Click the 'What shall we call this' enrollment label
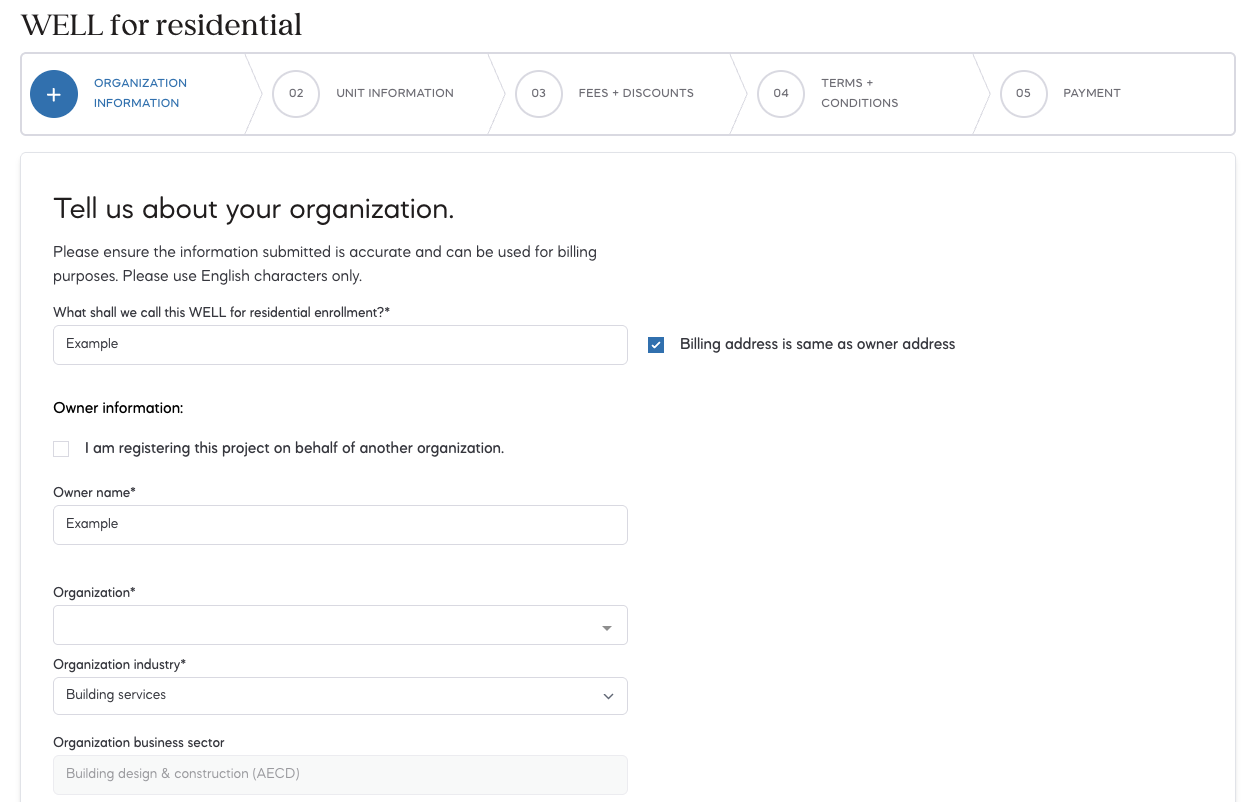This screenshot has height=802, width=1252. (222, 312)
